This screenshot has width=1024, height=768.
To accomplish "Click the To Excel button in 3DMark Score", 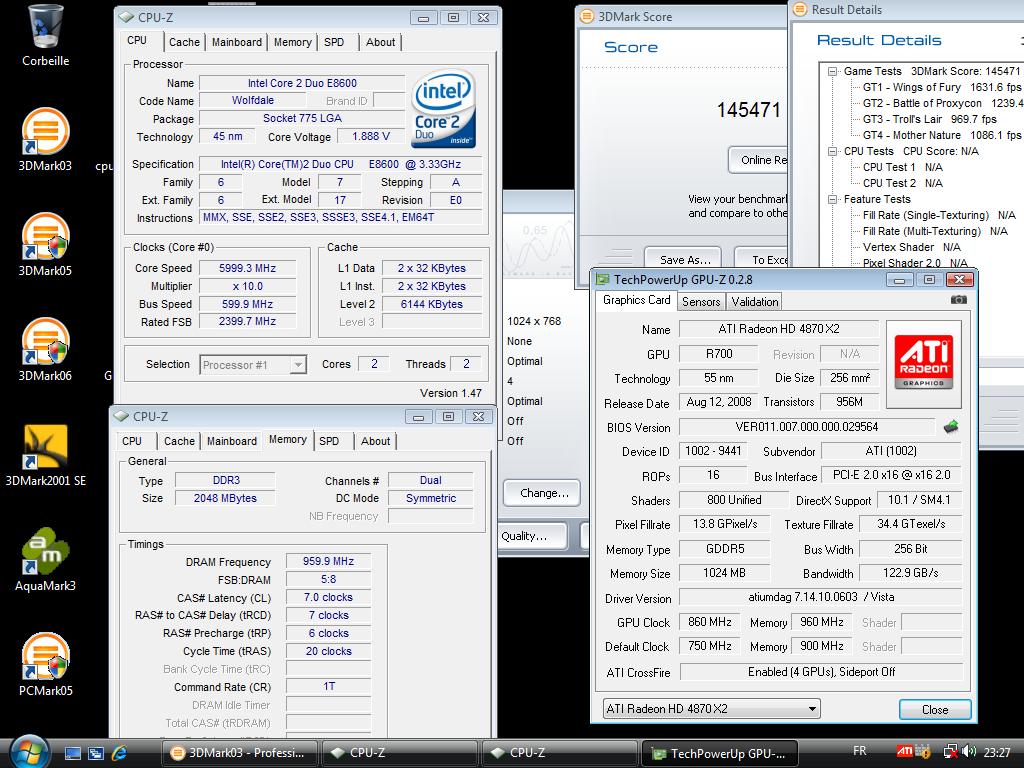I will pyautogui.click(x=761, y=259).
